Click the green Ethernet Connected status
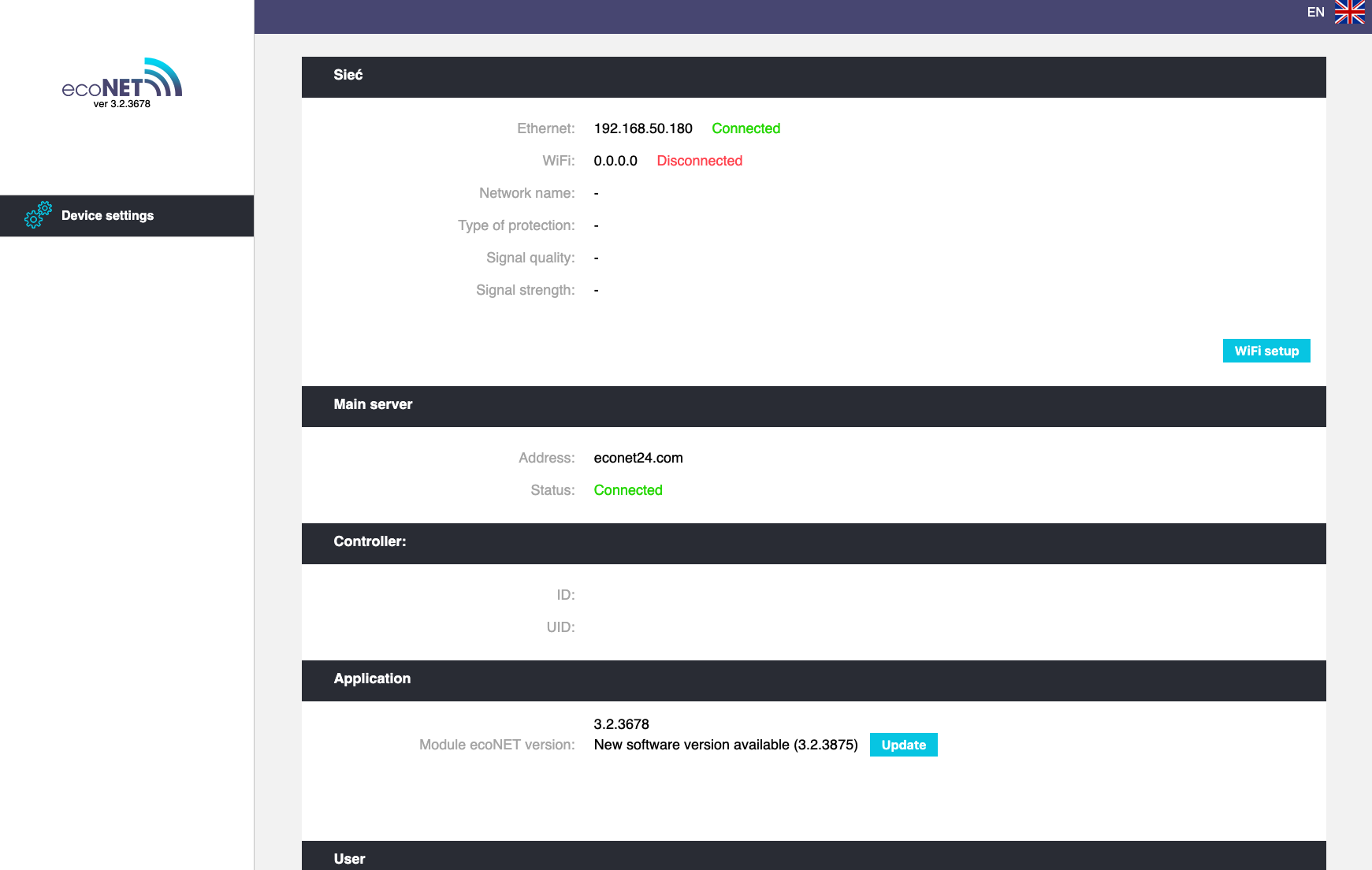The height and width of the screenshot is (870, 1372). (745, 128)
